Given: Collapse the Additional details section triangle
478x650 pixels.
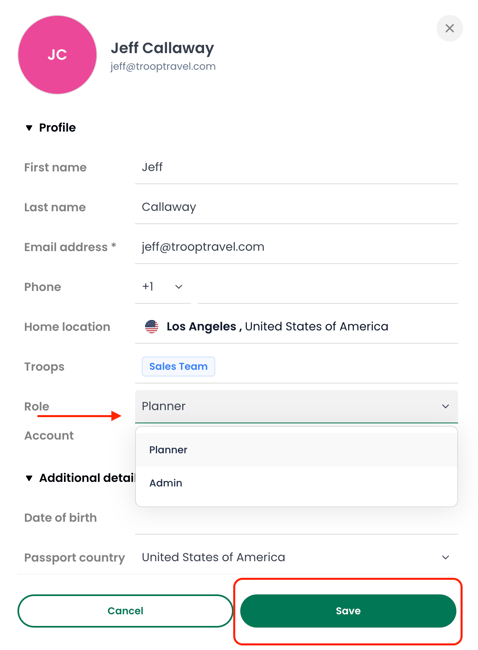Looking at the screenshot, I should tap(29, 478).
